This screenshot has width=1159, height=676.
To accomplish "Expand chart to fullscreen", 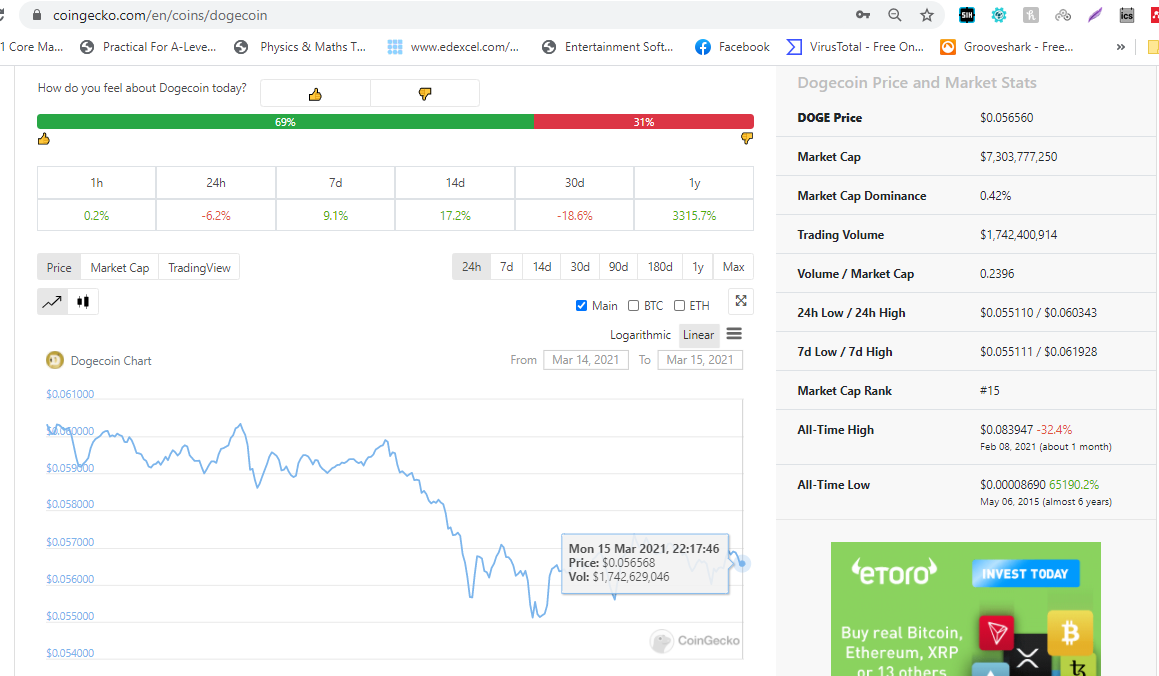I will 740,301.
